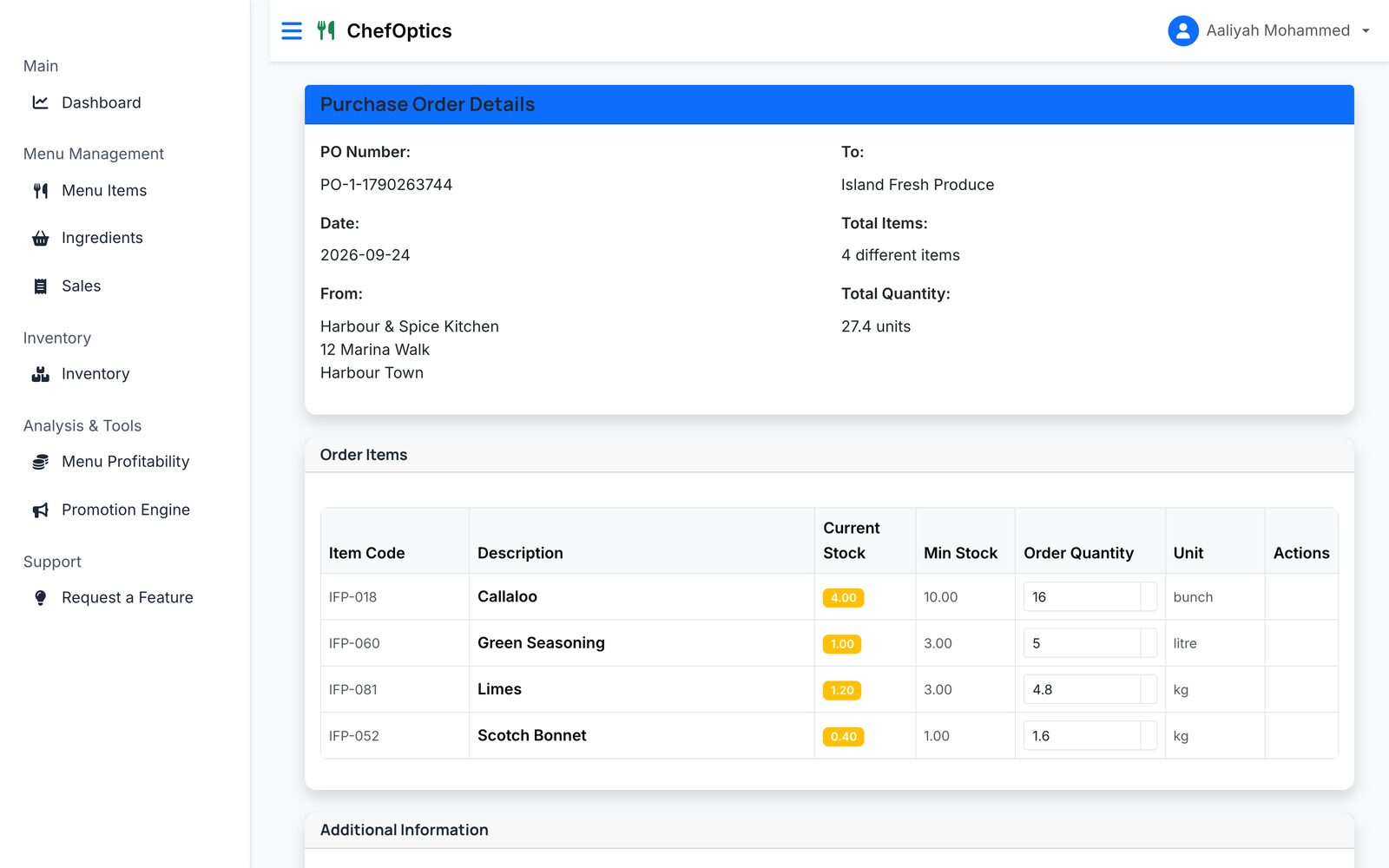Click the Green Seasoning description cell

click(x=642, y=643)
